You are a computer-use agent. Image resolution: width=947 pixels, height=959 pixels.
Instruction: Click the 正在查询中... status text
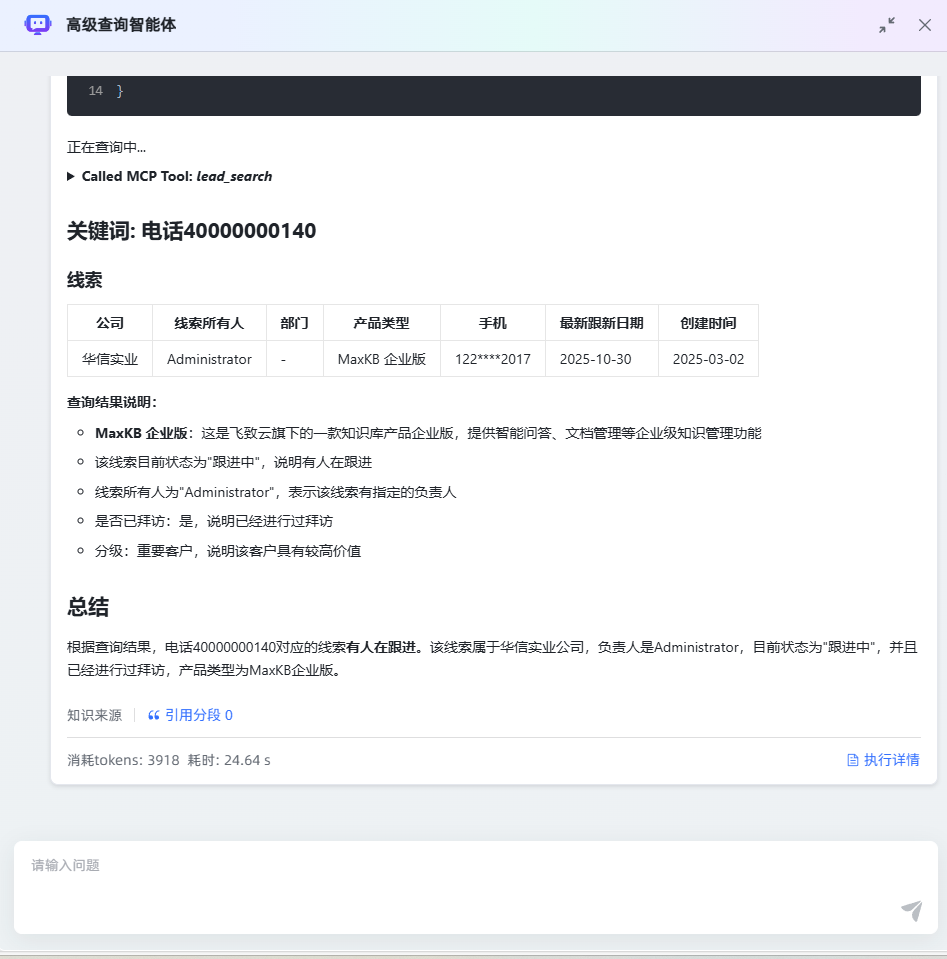coord(106,147)
